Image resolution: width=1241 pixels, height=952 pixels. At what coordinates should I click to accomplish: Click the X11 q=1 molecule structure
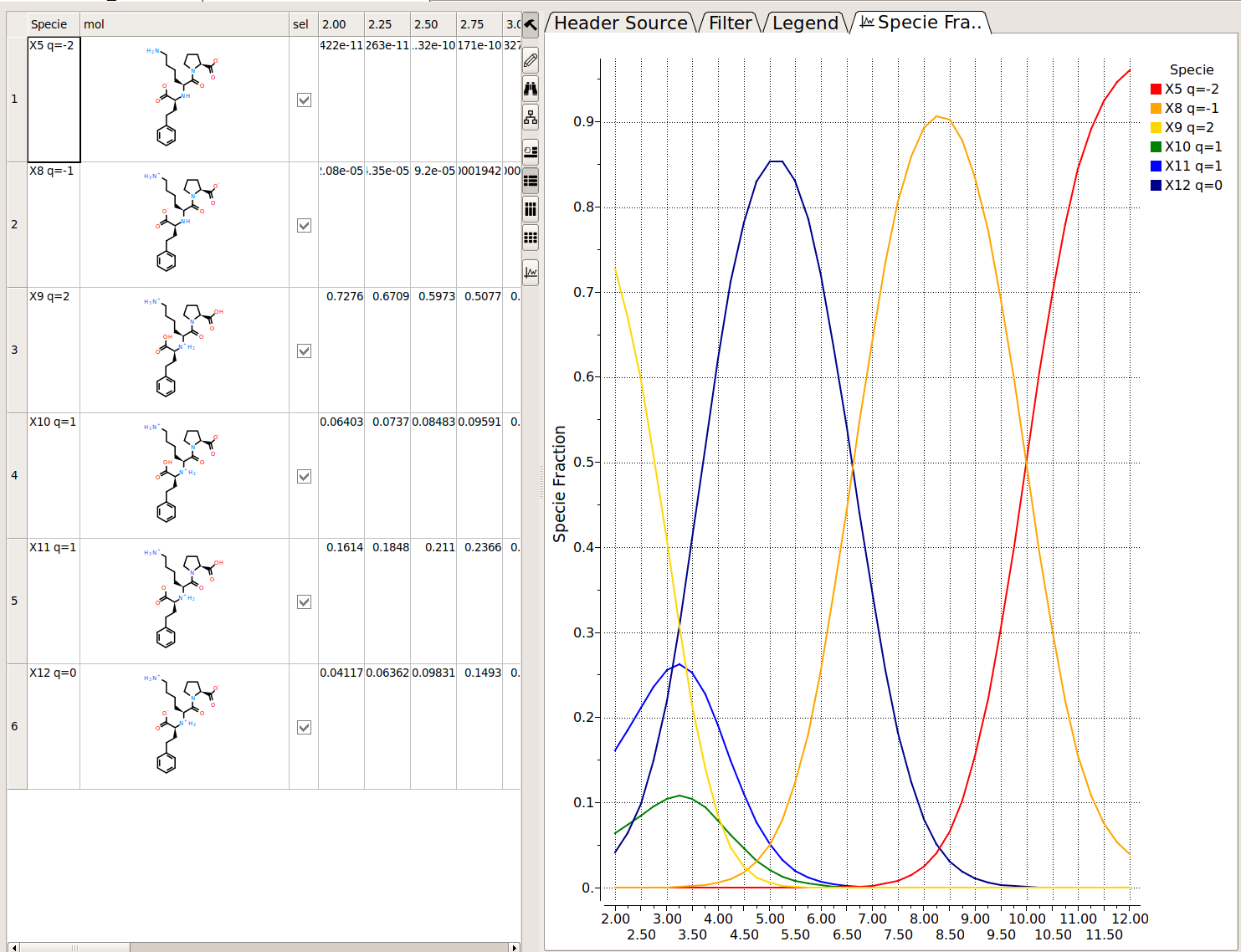184,599
